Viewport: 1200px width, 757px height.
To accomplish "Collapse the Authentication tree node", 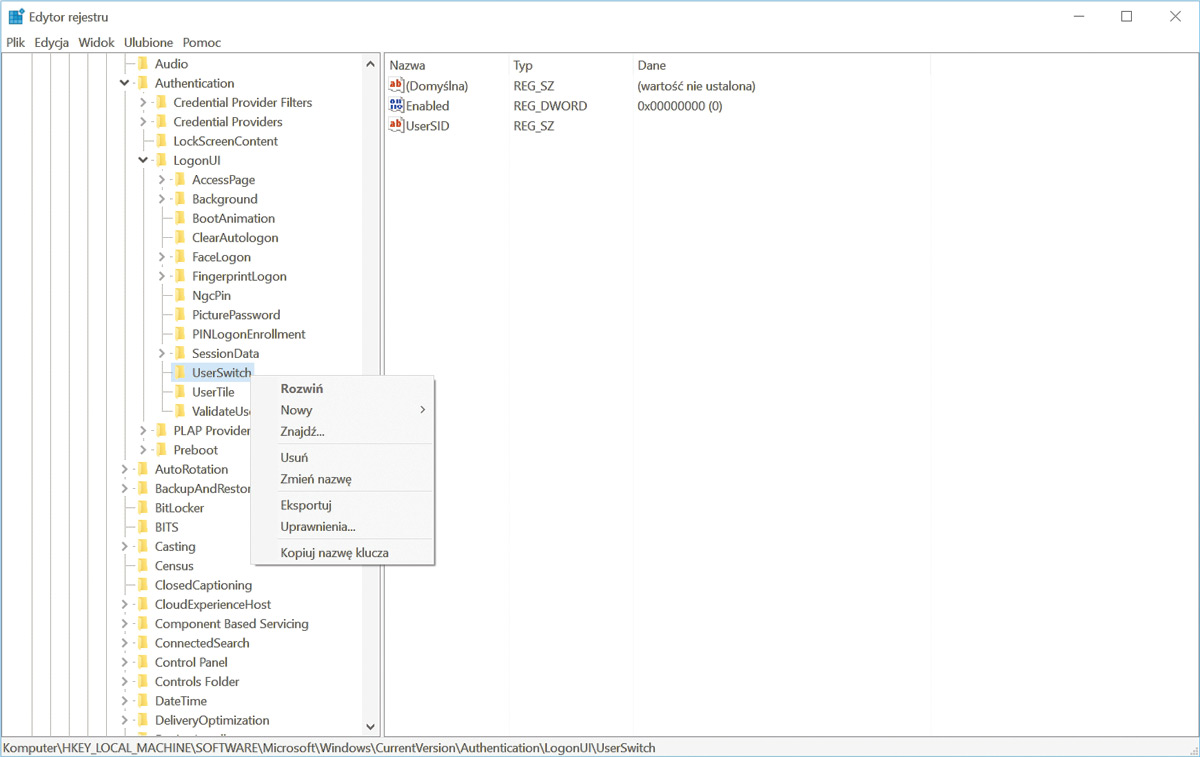I will point(124,83).
